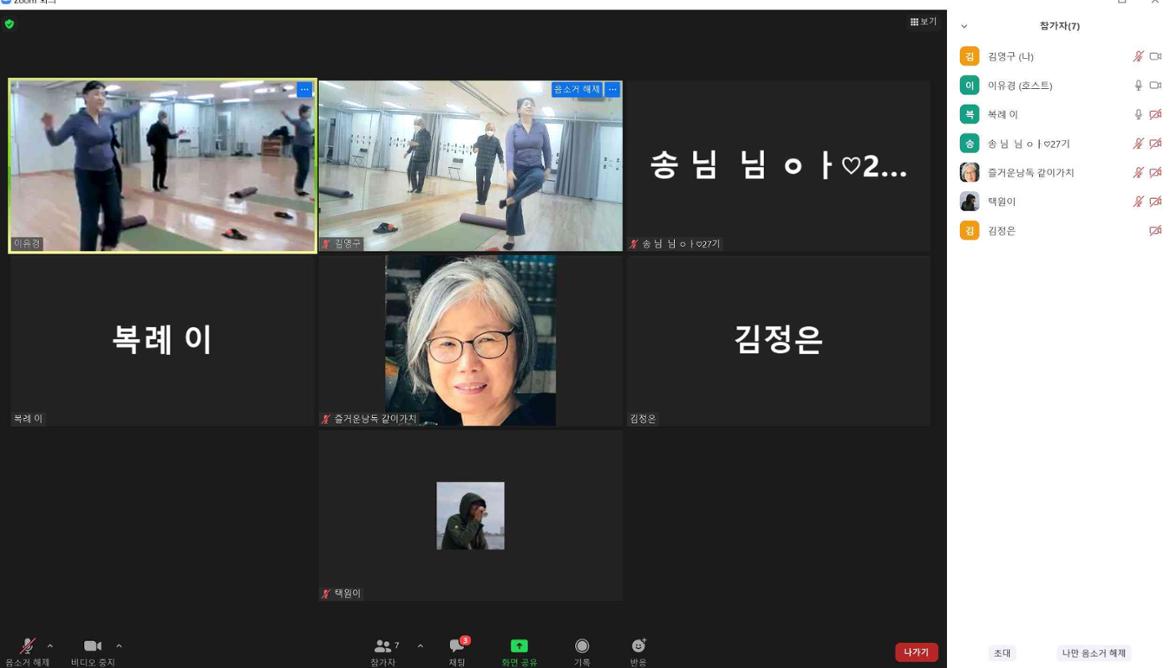Open the 보기 view menu
The image size is (1170, 668).
[920, 19]
